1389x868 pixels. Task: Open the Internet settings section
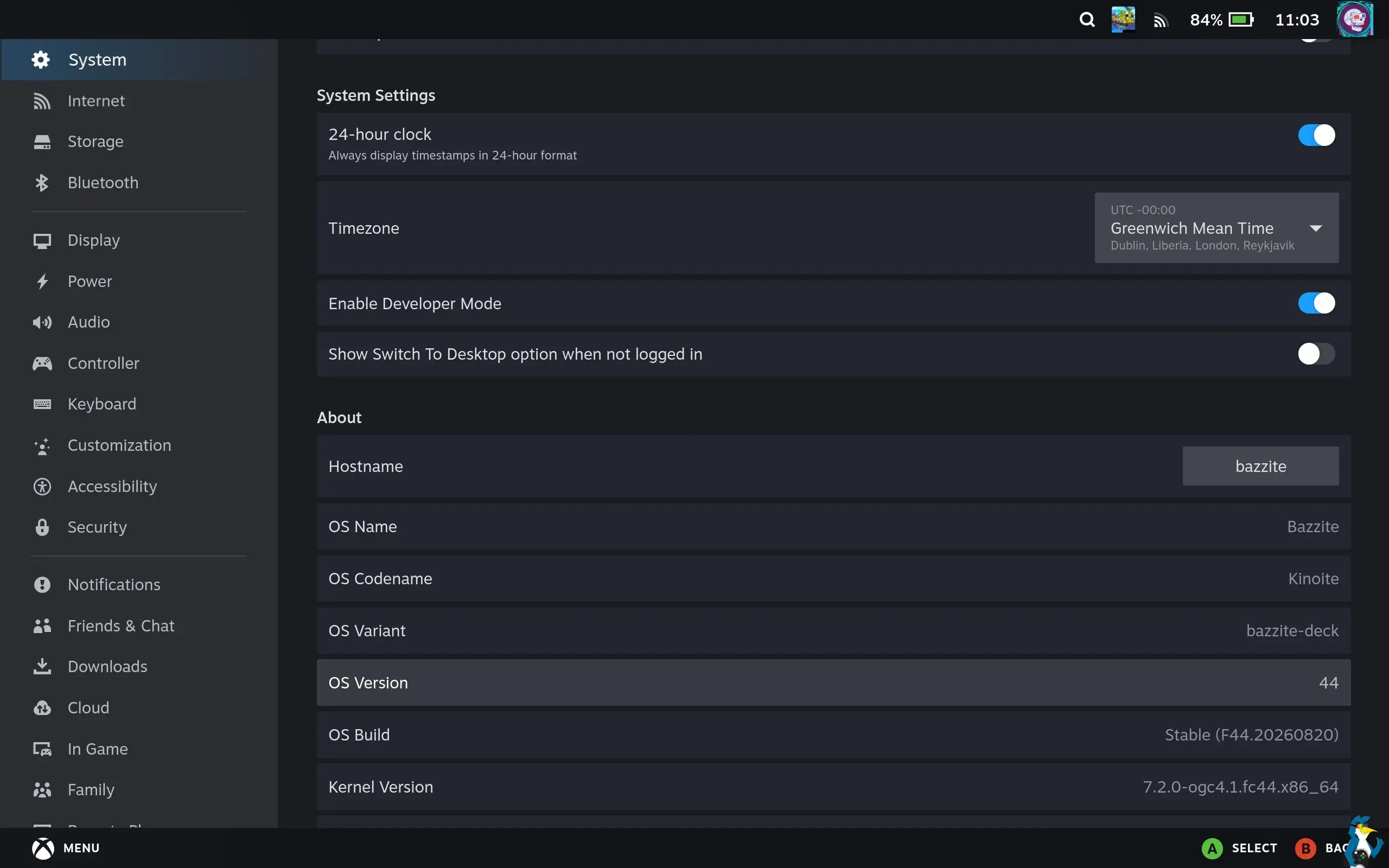139,101
